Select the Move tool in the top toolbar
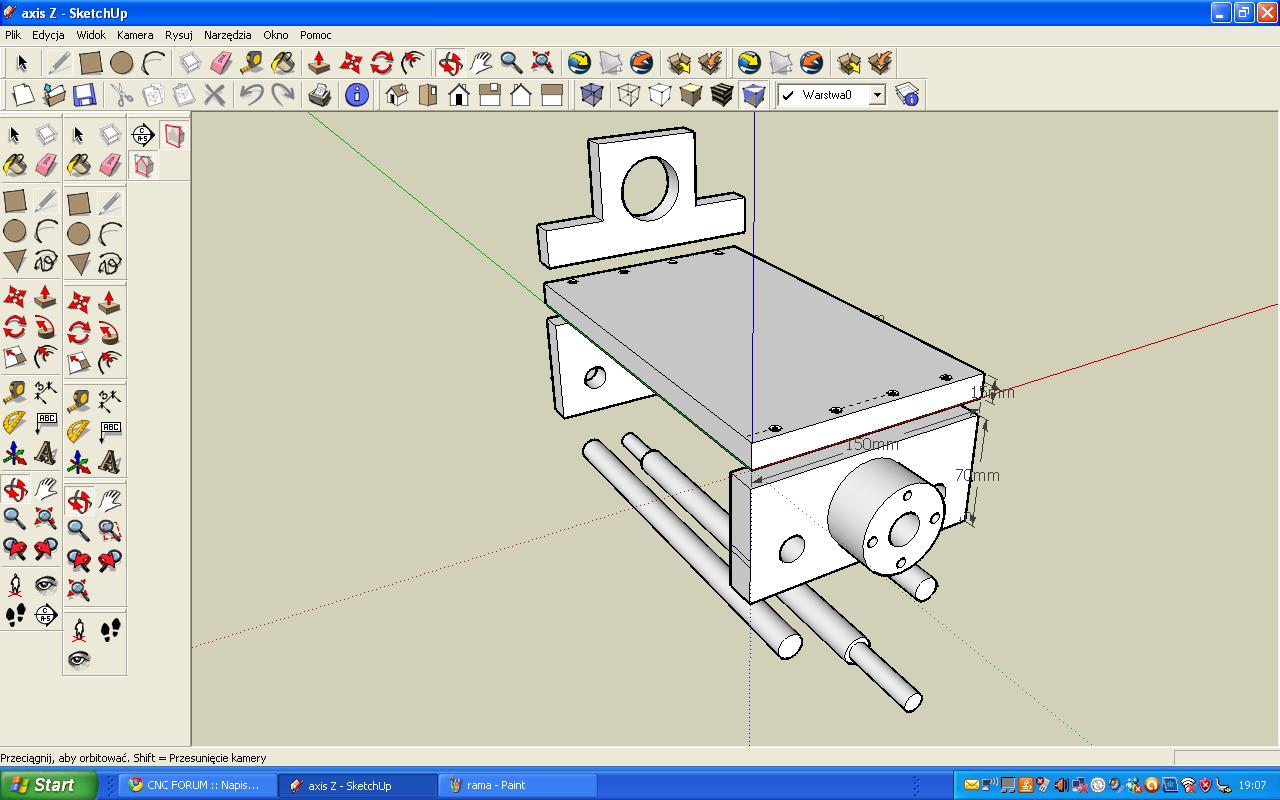The width and height of the screenshot is (1280, 800). click(350, 63)
